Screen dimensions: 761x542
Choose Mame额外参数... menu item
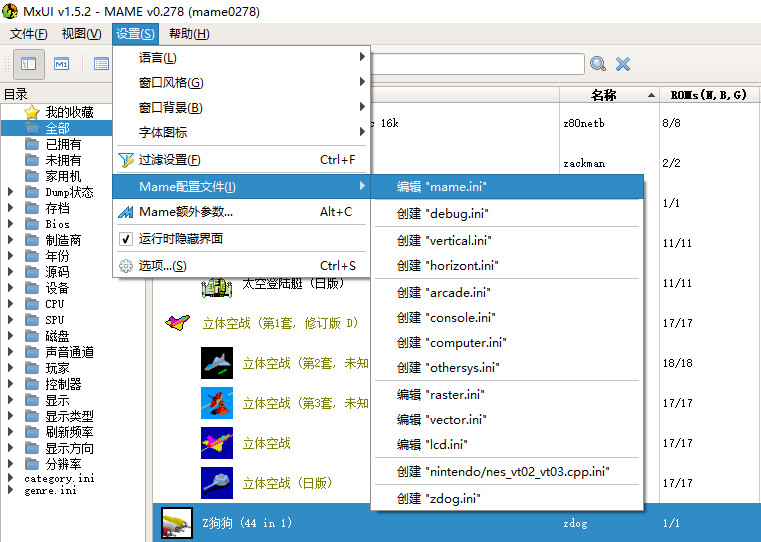tap(242, 212)
